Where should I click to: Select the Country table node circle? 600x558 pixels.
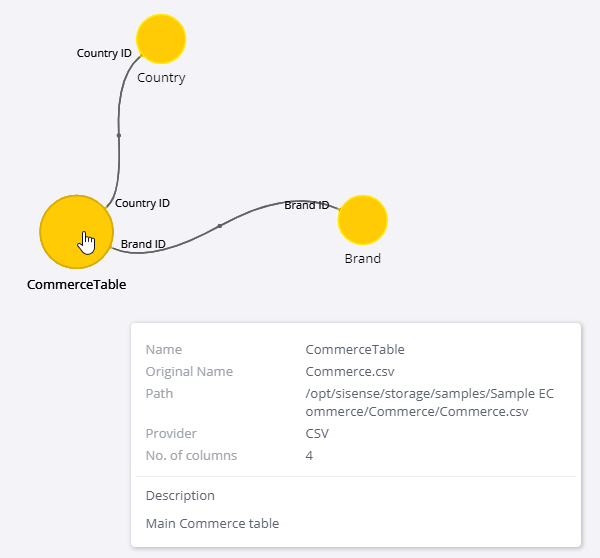tap(161, 39)
